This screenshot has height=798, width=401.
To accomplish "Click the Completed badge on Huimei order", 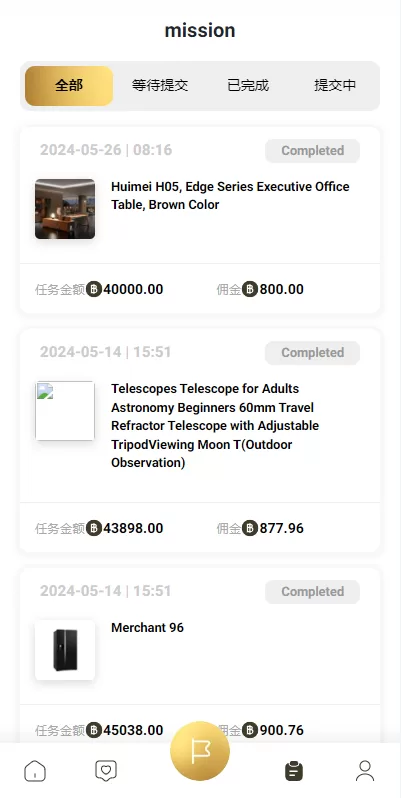I will (312, 151).
